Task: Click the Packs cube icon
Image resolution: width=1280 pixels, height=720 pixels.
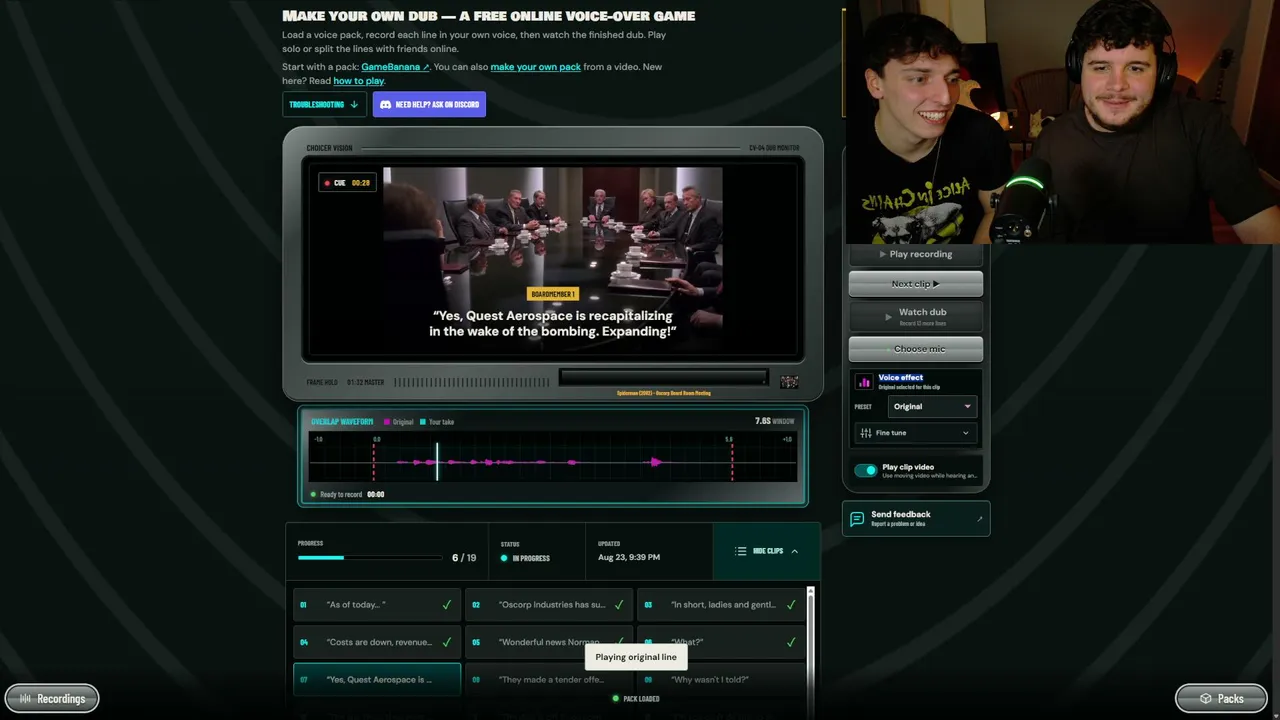Action: point(1206,698)
